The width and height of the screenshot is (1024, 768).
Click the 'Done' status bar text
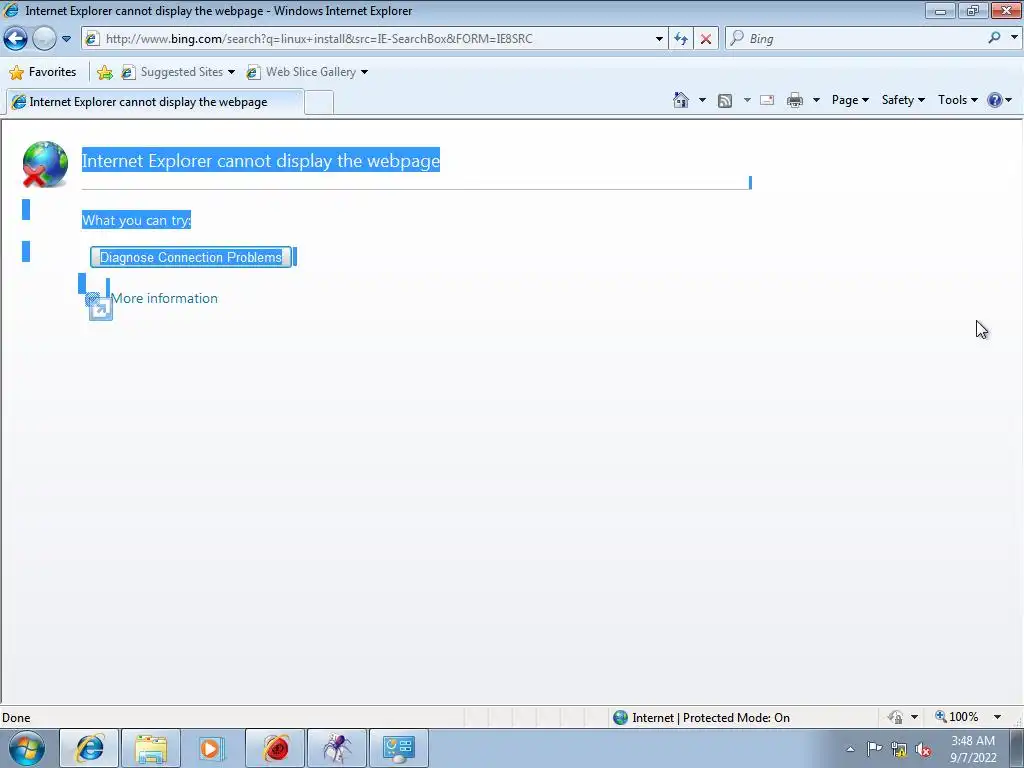click(16, 718)
